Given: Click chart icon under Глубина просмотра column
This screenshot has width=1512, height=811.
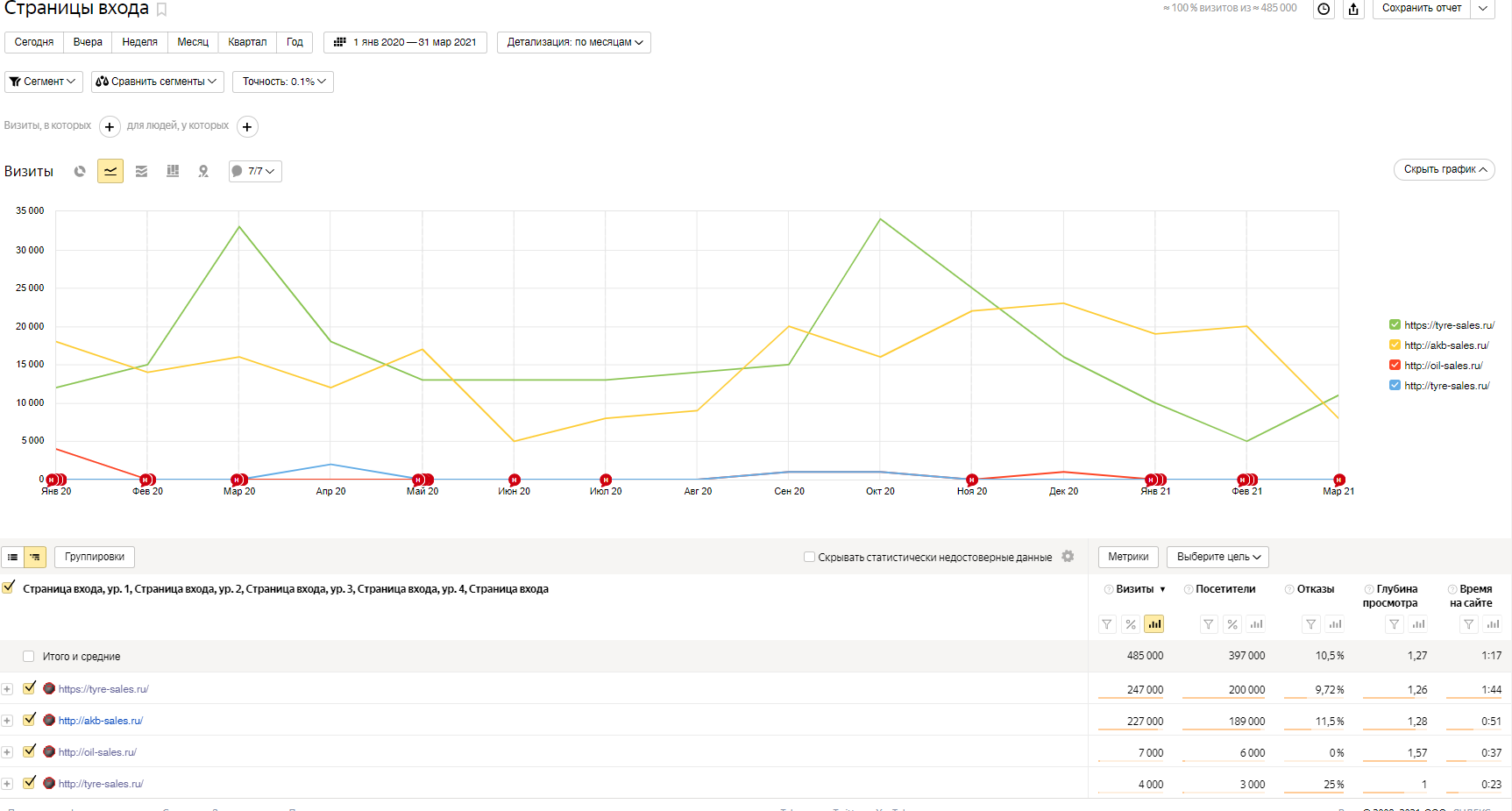Looking at the screenshot, I should pos(1418,624).
